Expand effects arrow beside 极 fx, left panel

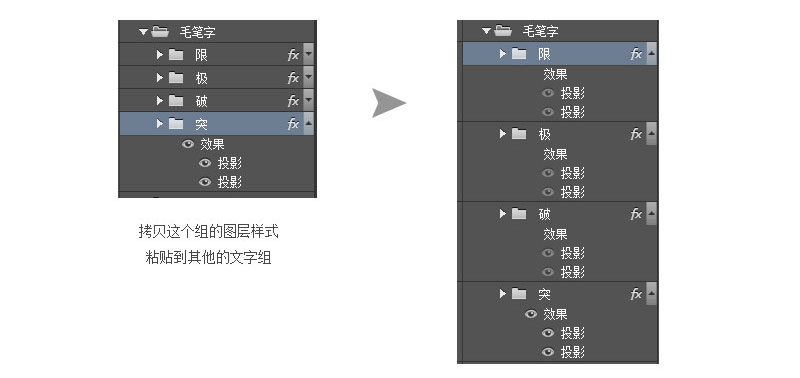click(x=308, y=78)
